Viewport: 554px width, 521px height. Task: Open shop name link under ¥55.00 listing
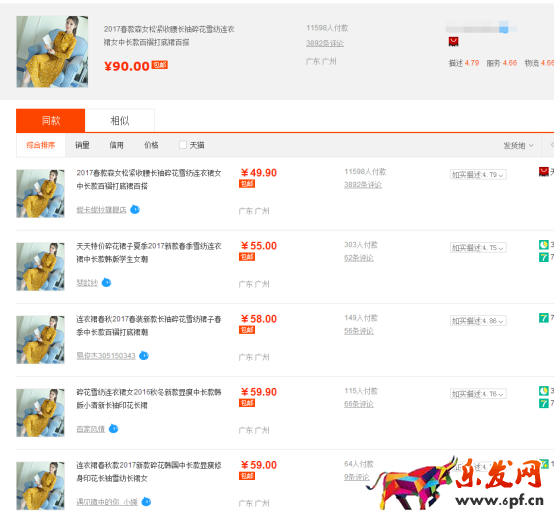point(87,283)
